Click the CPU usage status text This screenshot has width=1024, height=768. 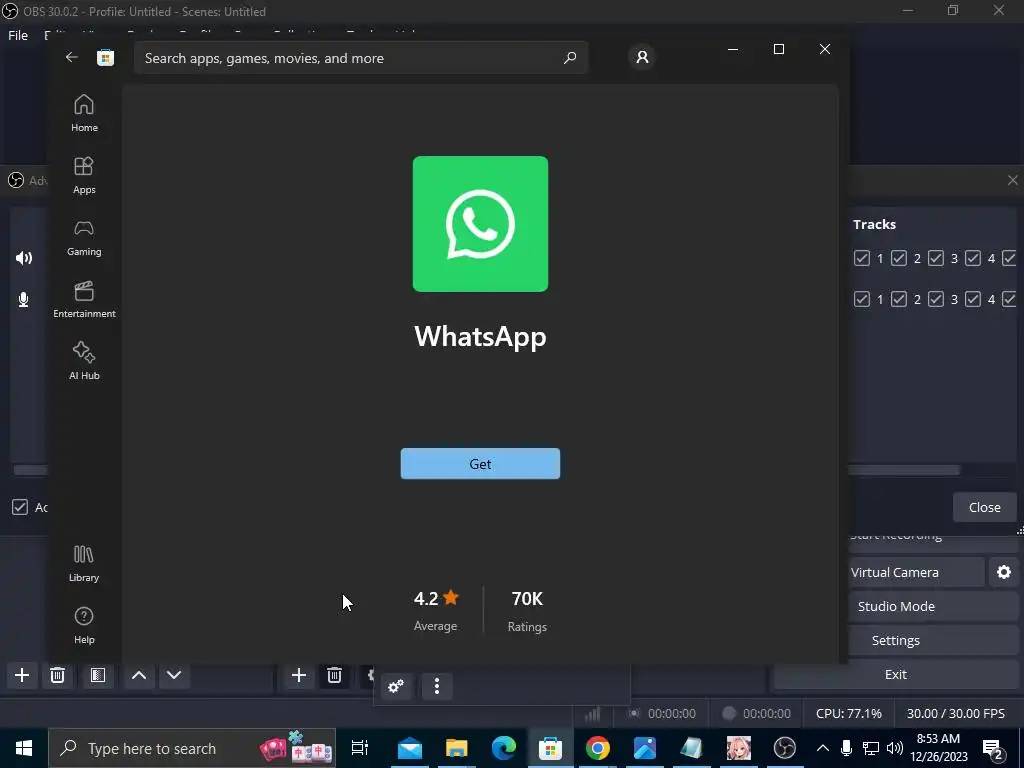(x=848, y=713)
